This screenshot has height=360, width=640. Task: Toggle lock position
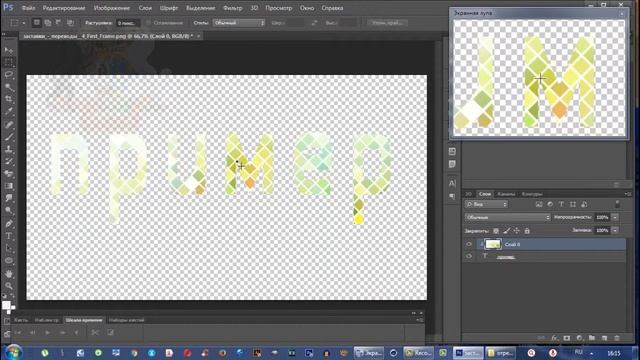(517, 231)
